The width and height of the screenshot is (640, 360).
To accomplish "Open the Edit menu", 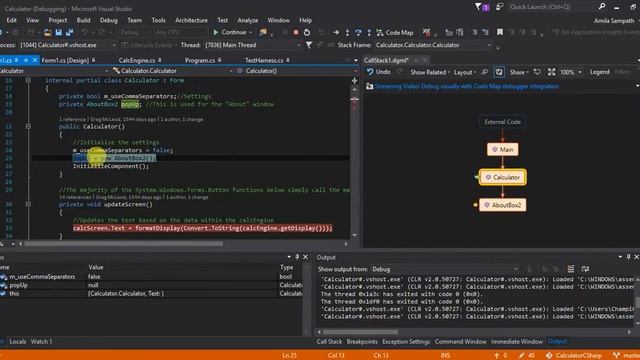I will [x=11, y=20].
